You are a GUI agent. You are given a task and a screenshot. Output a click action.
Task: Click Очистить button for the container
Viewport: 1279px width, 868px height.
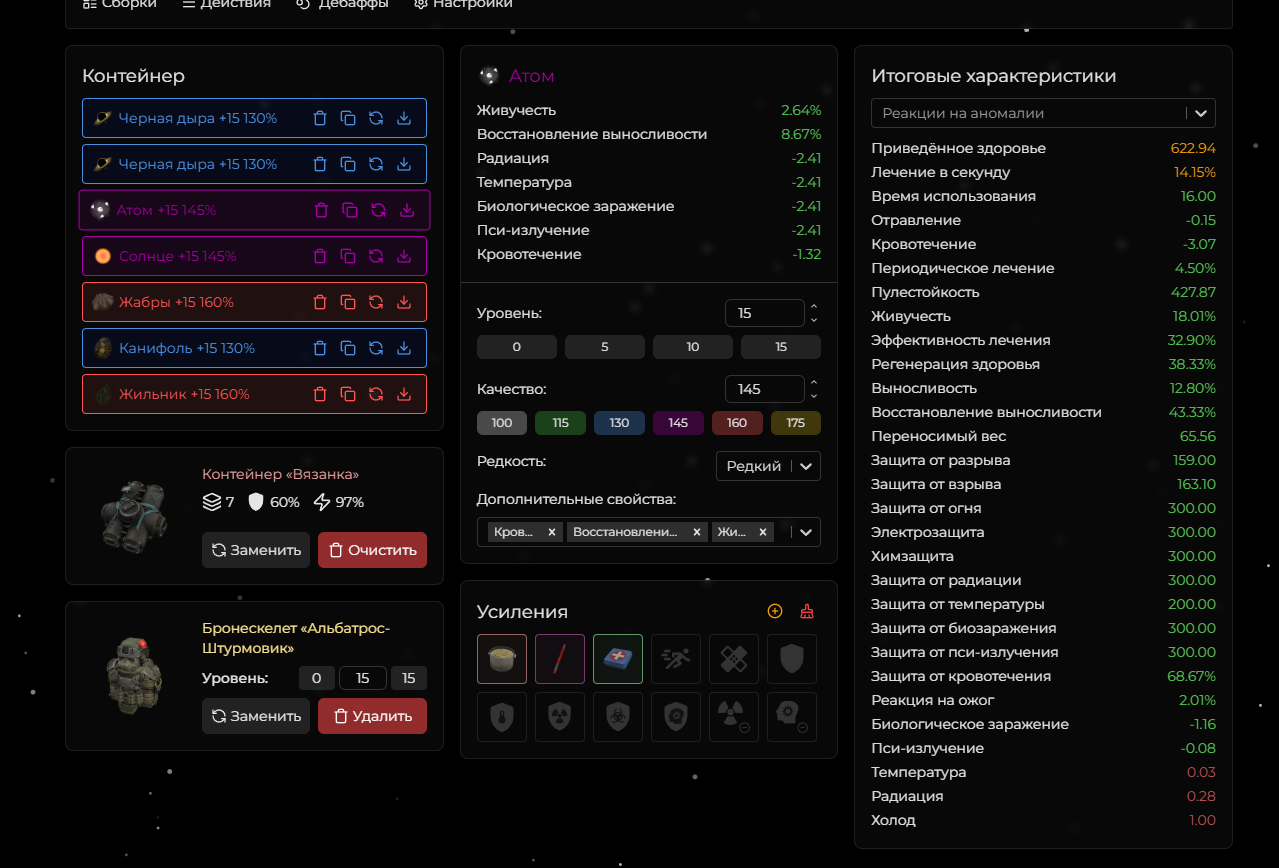372,550
